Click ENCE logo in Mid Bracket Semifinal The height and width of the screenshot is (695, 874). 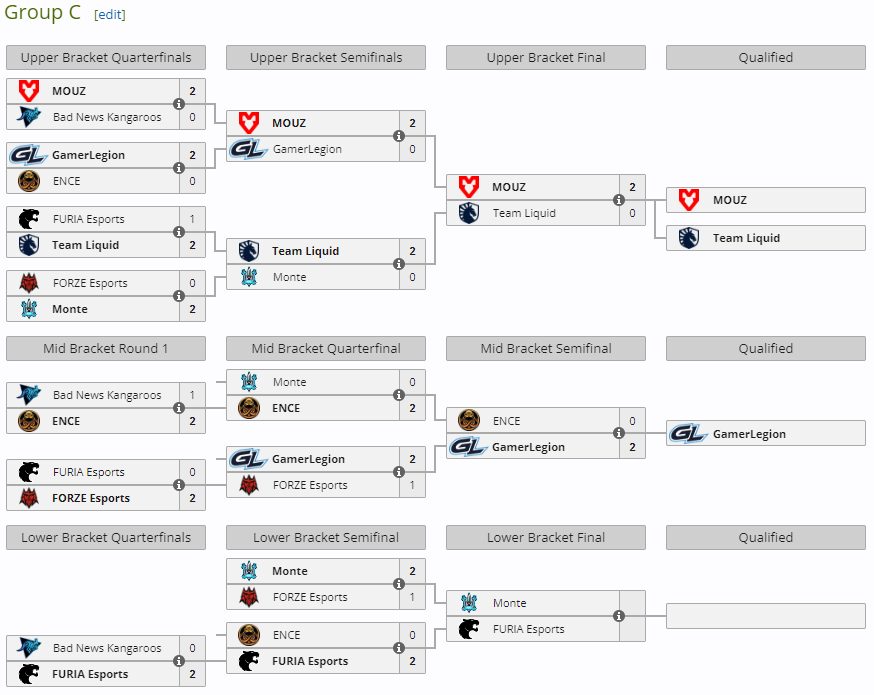(469, 421)
